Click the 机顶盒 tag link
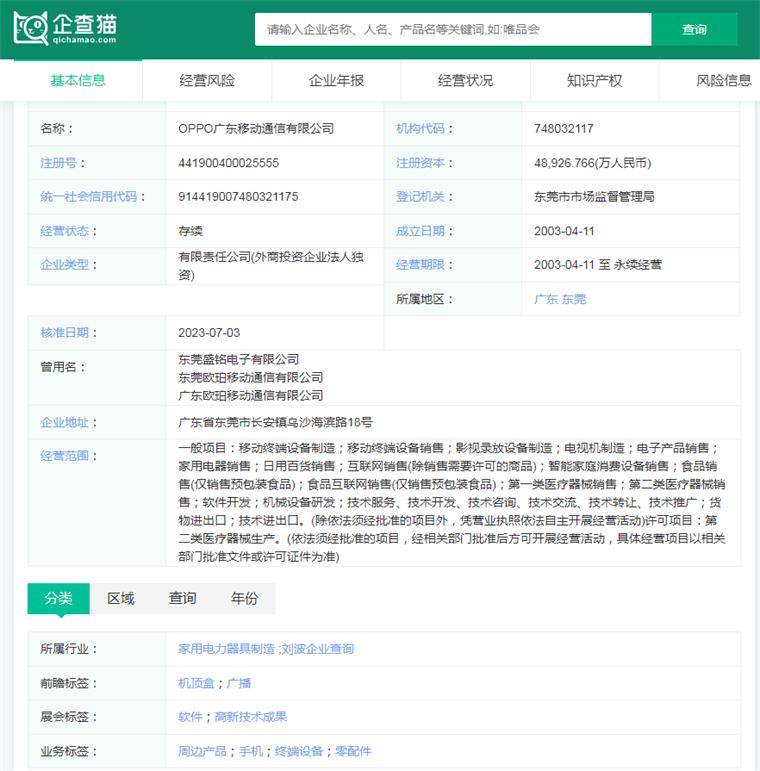 [x=196, y=683]
